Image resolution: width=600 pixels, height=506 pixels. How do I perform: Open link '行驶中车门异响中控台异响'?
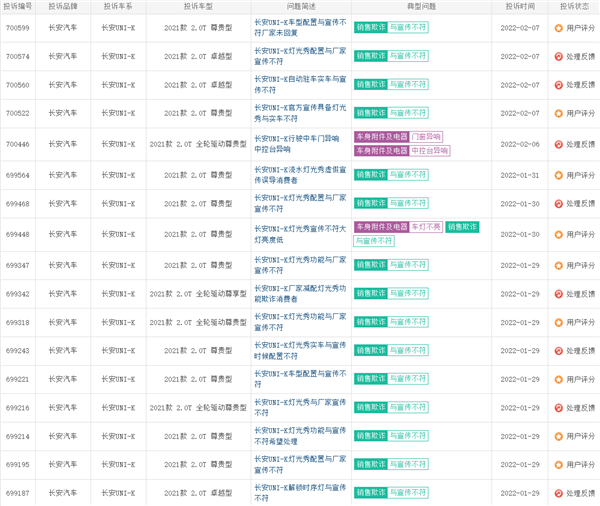point(297,144)
